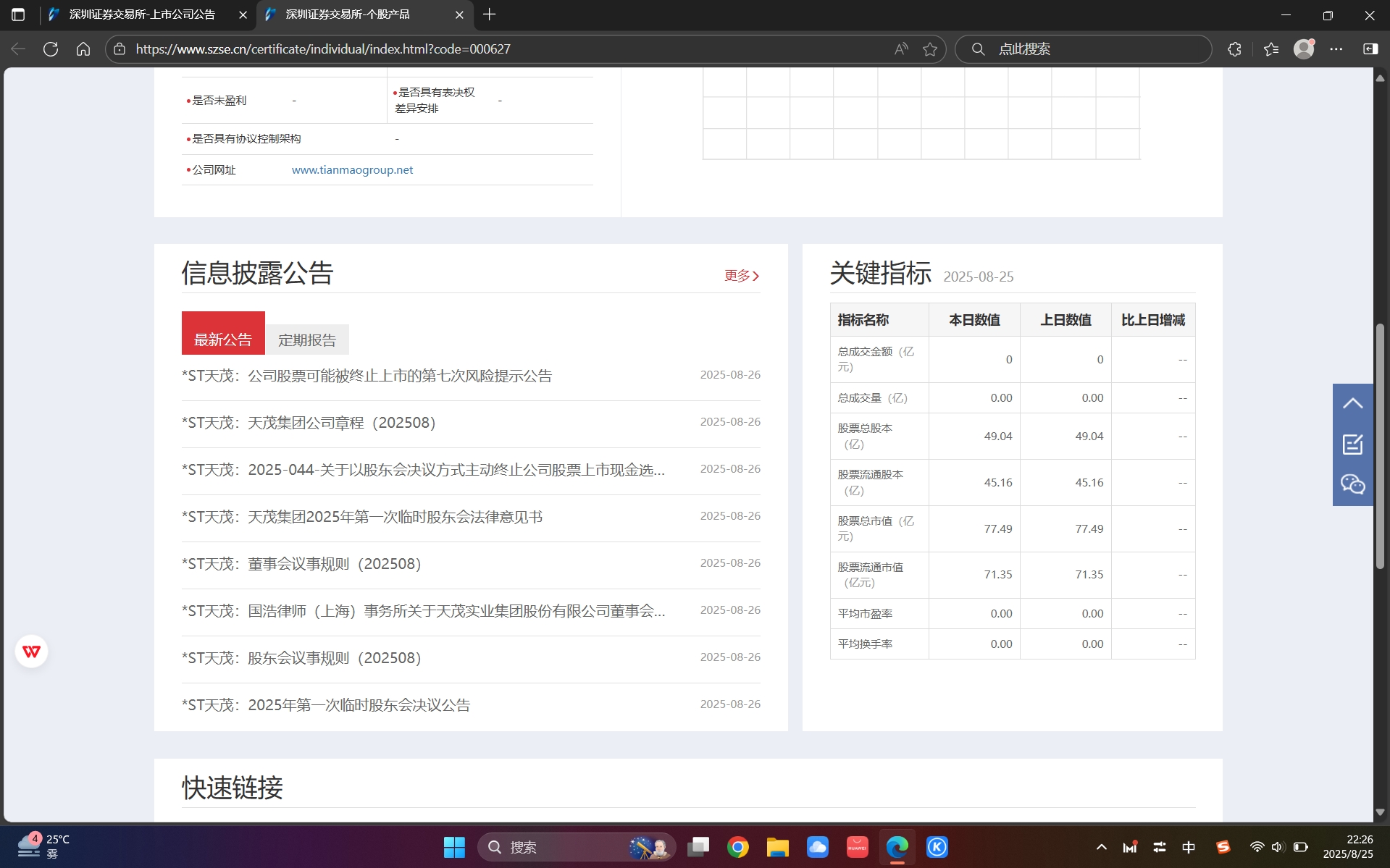The image size is (1390, 868).
Task: Click the browser refresh icon
Action: pyautogui.click(x=51, y=49)
